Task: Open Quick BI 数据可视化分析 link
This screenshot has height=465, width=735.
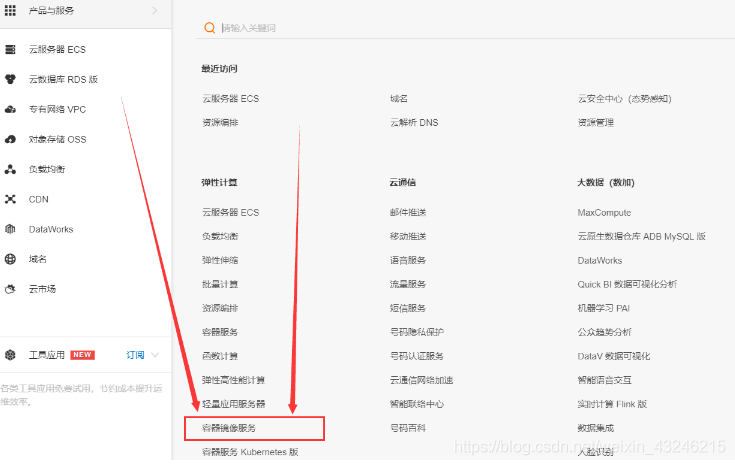Action: click(627, 284)
